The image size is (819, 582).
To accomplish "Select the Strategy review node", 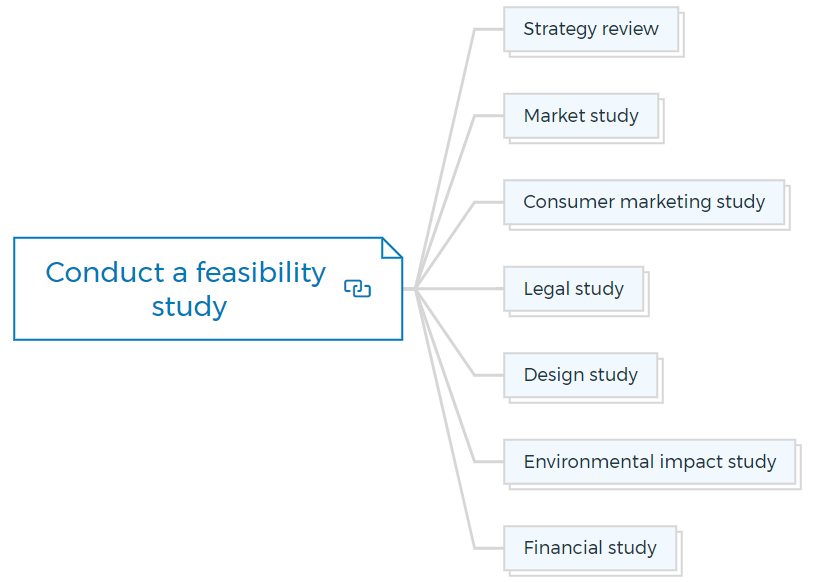I will (x=591, y=29).
